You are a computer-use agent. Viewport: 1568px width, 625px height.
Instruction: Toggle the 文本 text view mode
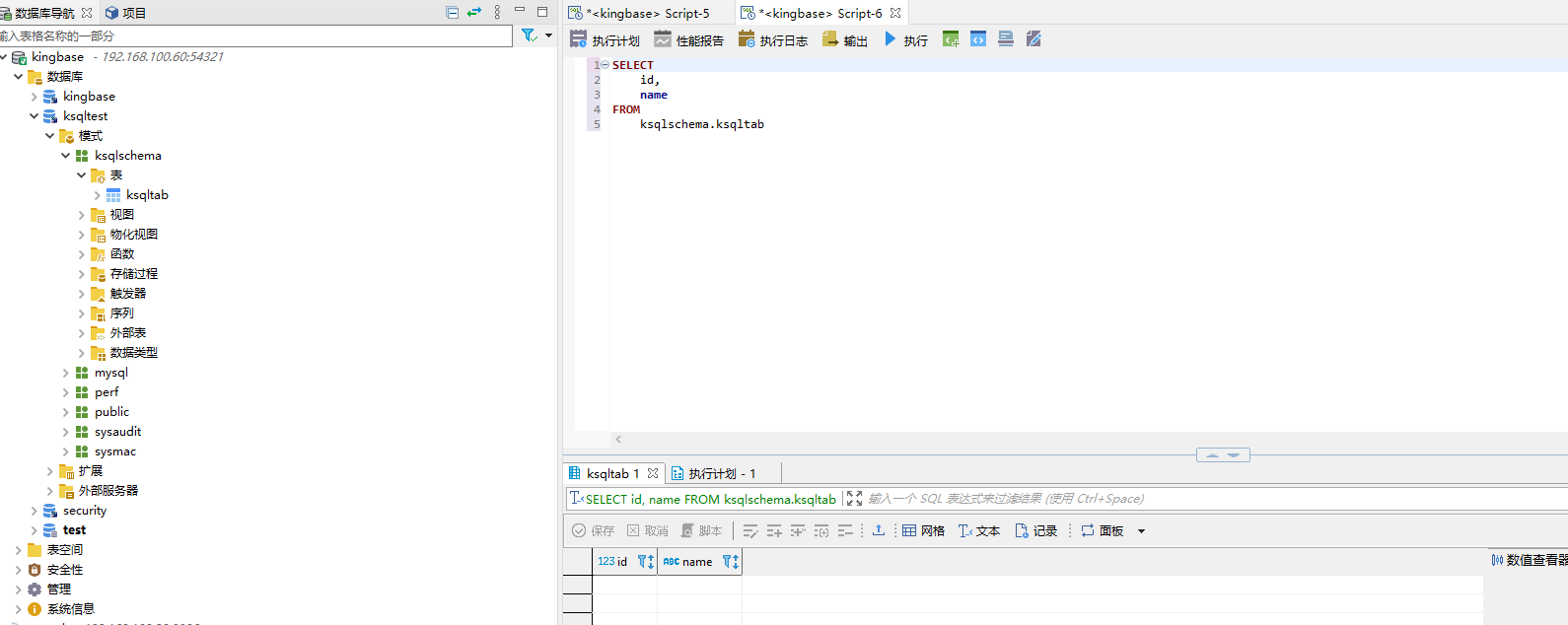tap(979, 530)
